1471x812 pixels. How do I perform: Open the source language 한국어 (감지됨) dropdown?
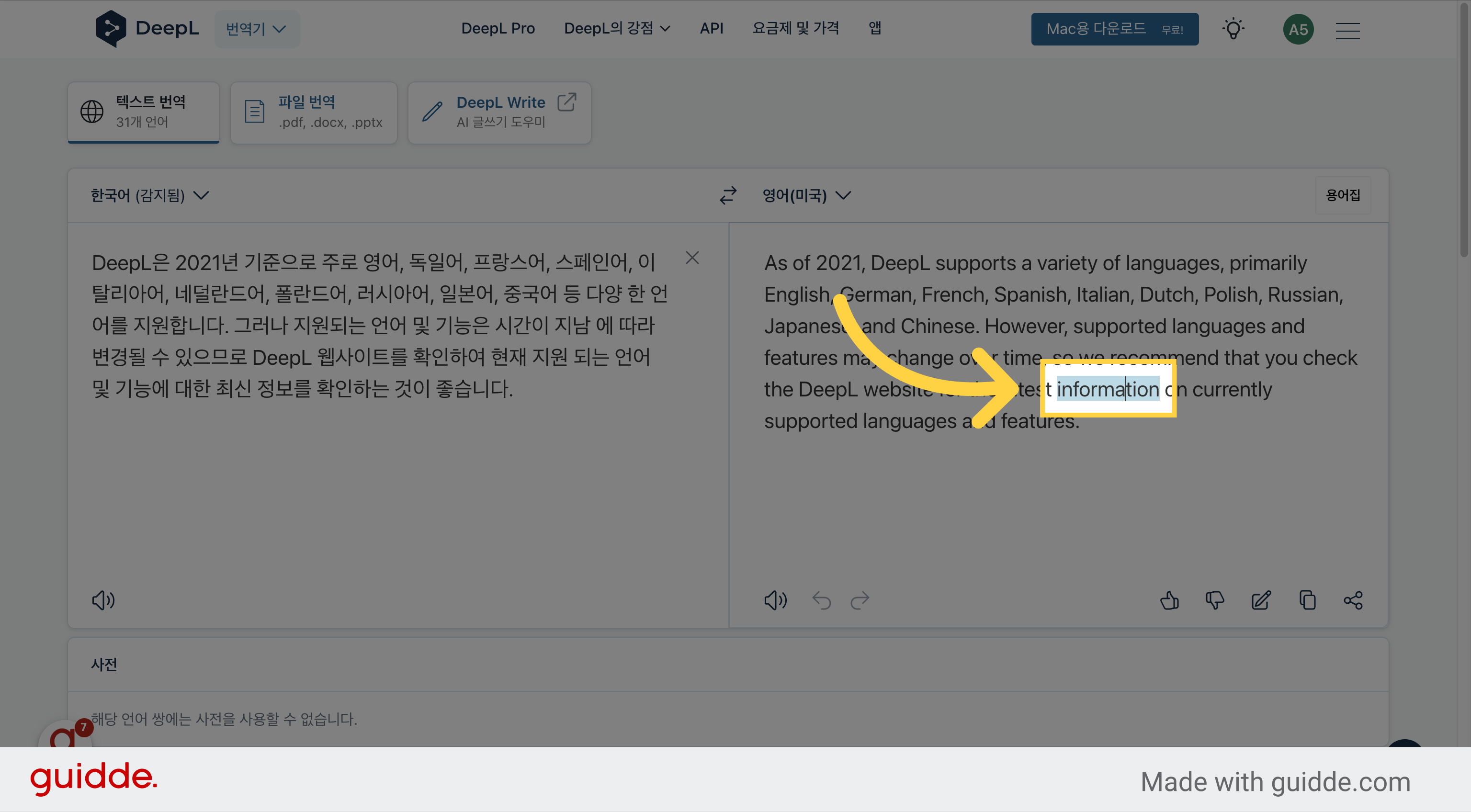coord(149,195)
